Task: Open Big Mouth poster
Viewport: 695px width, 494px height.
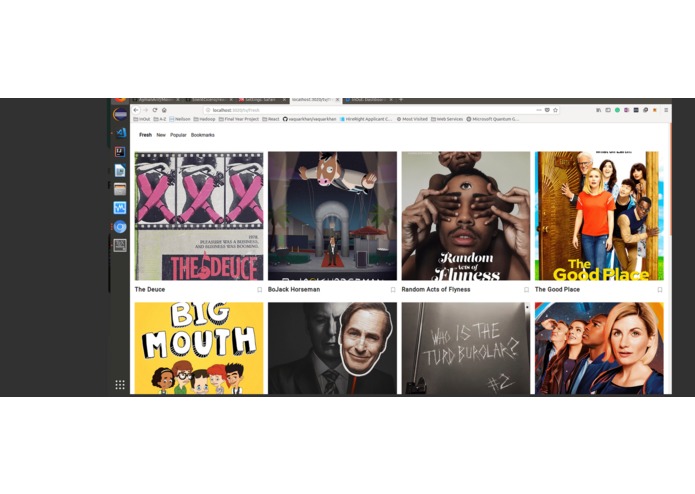Action: [x=199, y=348]
